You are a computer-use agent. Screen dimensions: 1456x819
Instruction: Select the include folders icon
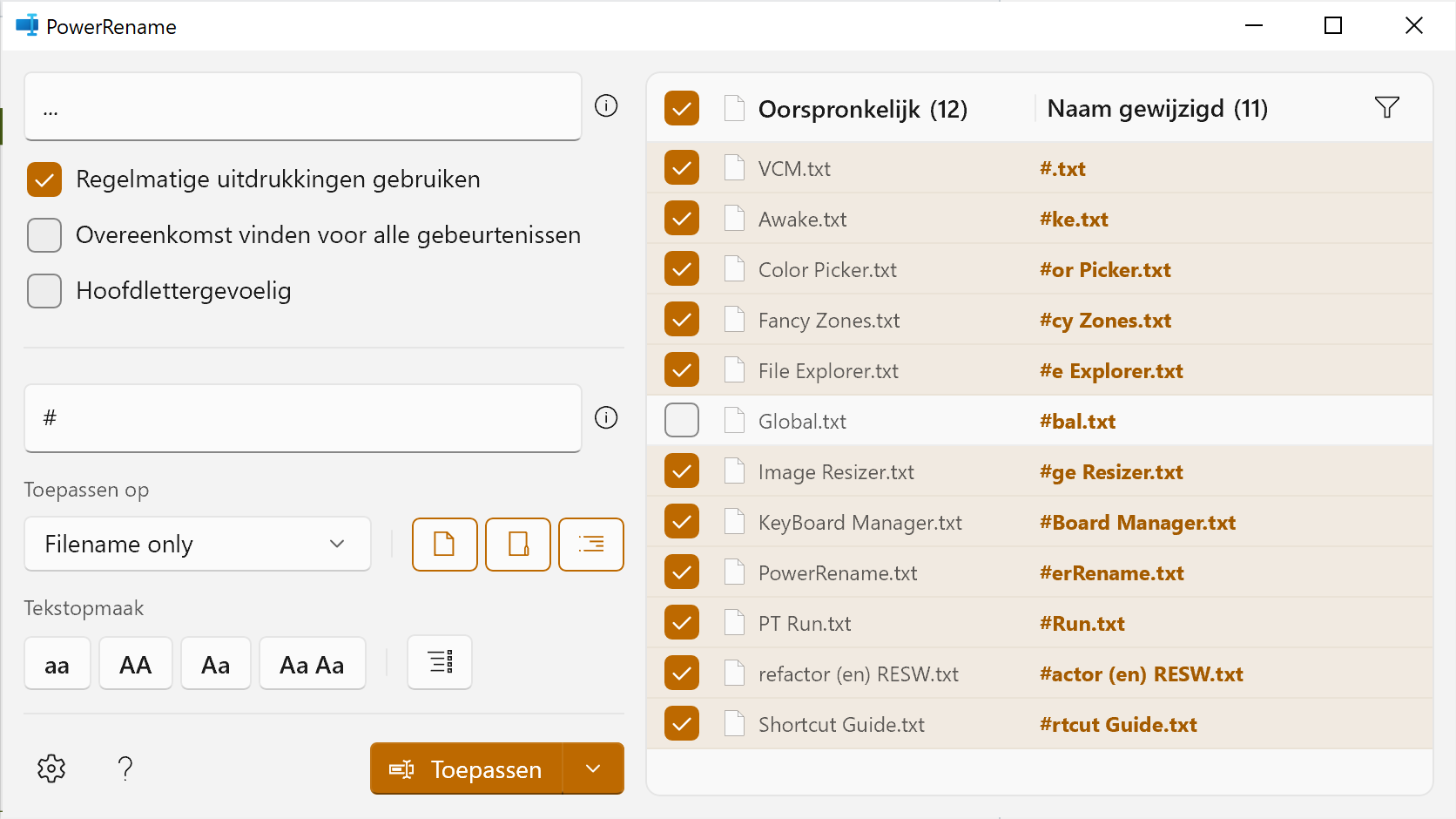coord(517,544)
